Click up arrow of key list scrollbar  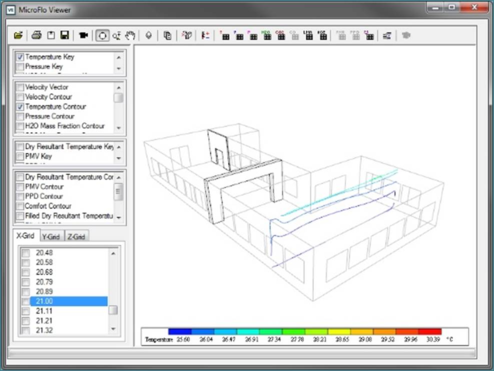[x=119, y=57]
